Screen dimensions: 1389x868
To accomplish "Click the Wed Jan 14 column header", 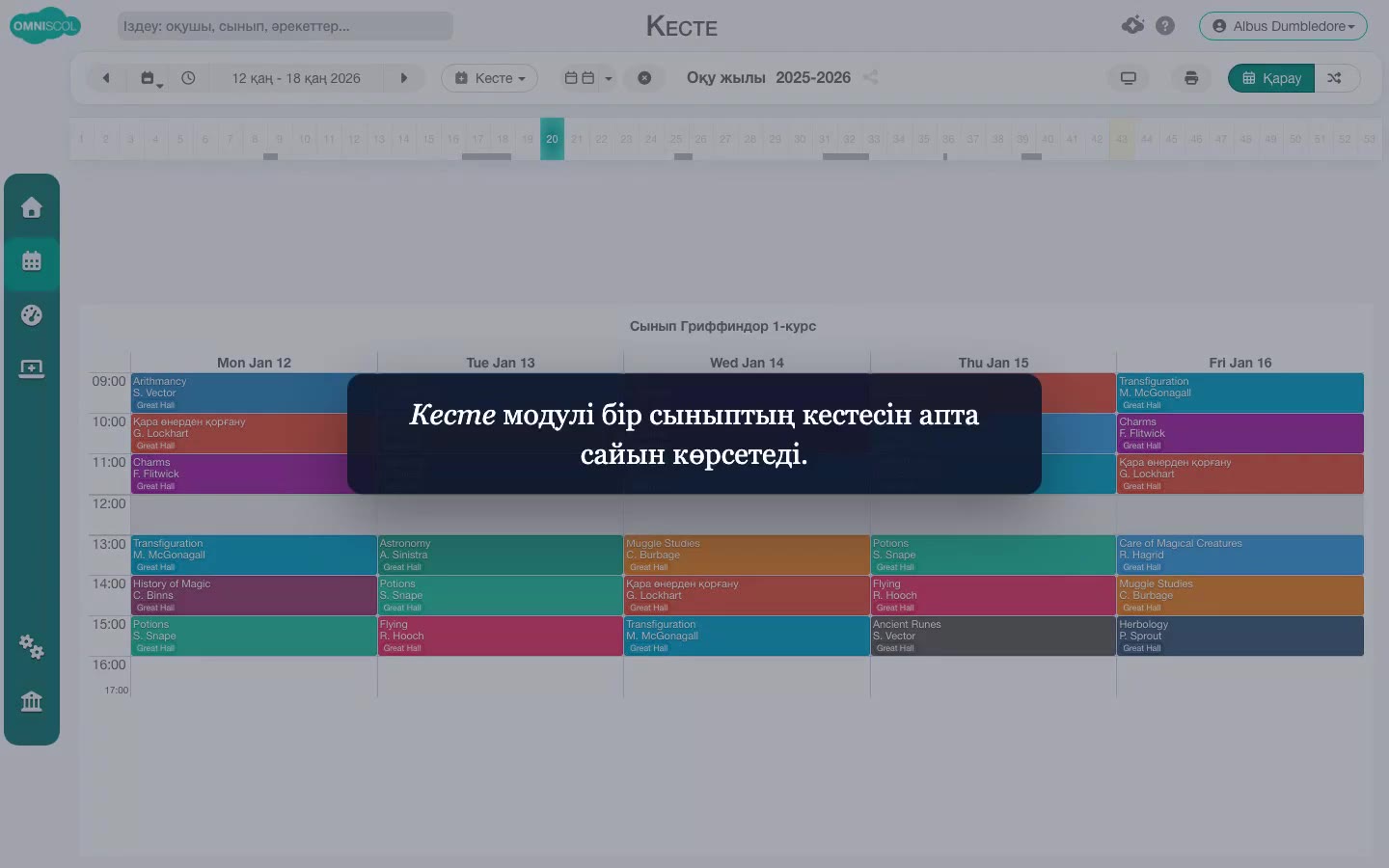I will [x=747, y=363].
